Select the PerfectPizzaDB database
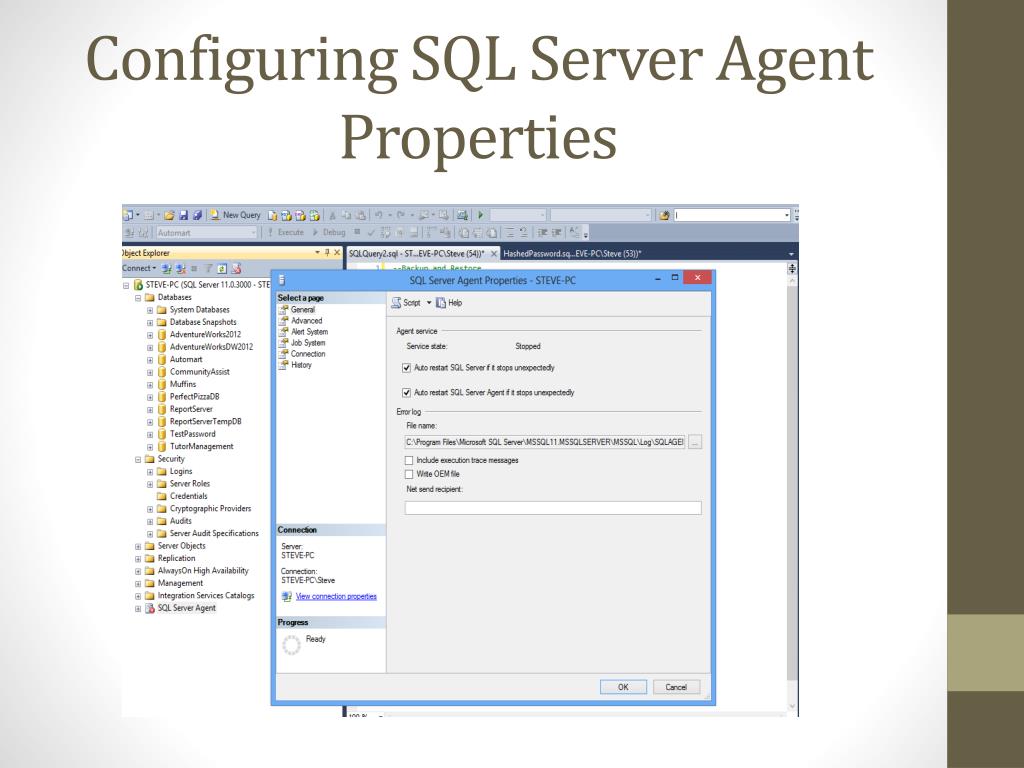1024x768 pixels. pos(195,397)
